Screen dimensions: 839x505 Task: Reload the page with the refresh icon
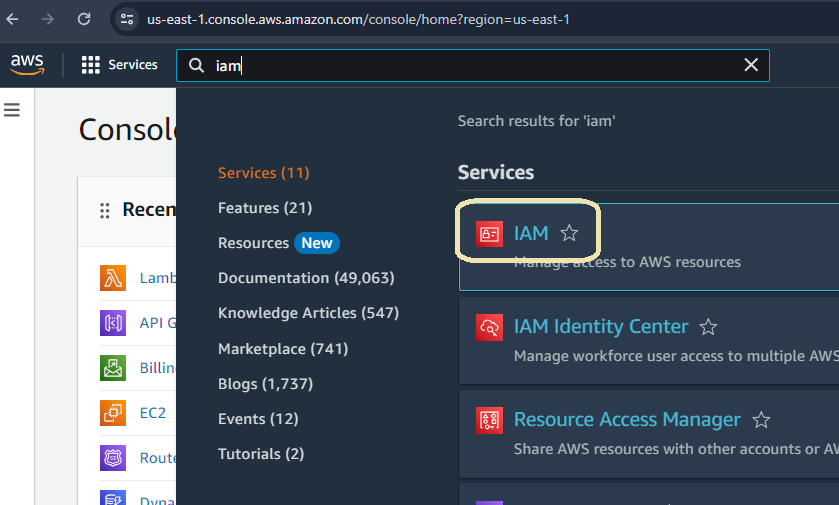click(84, 19)
